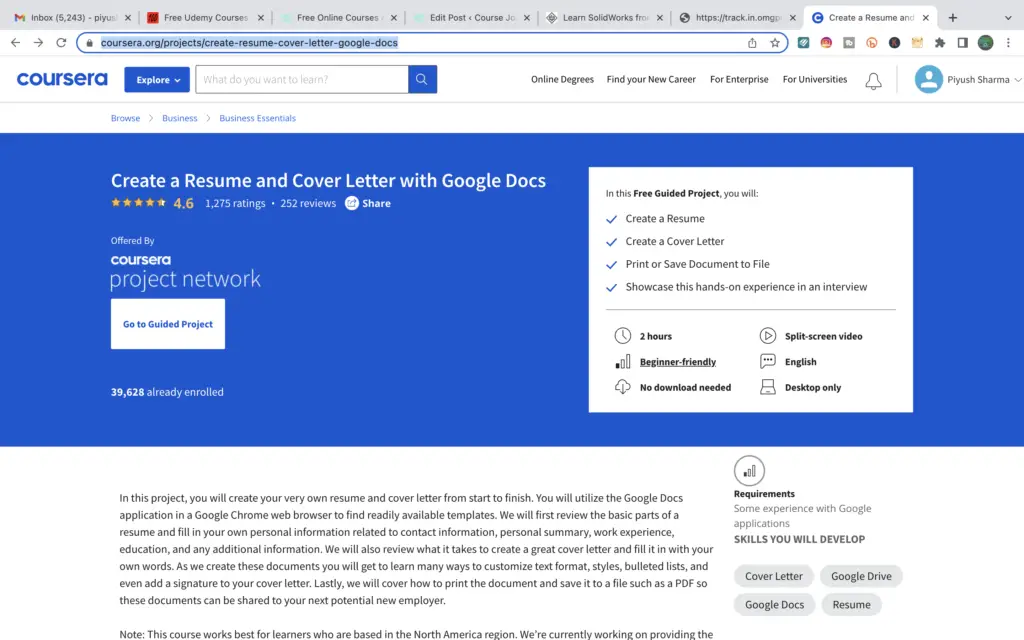The image size is (1024, 640).
Task: Click the laptop icon beside Desktop only
Action: pos(767,387)
